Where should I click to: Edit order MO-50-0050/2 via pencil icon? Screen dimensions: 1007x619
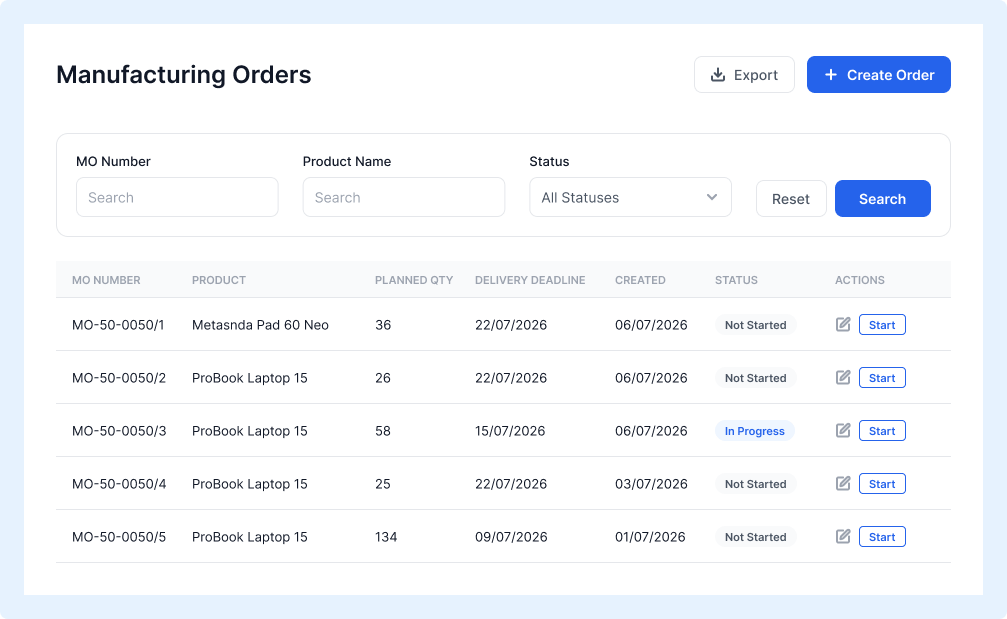tap(843, 378)
